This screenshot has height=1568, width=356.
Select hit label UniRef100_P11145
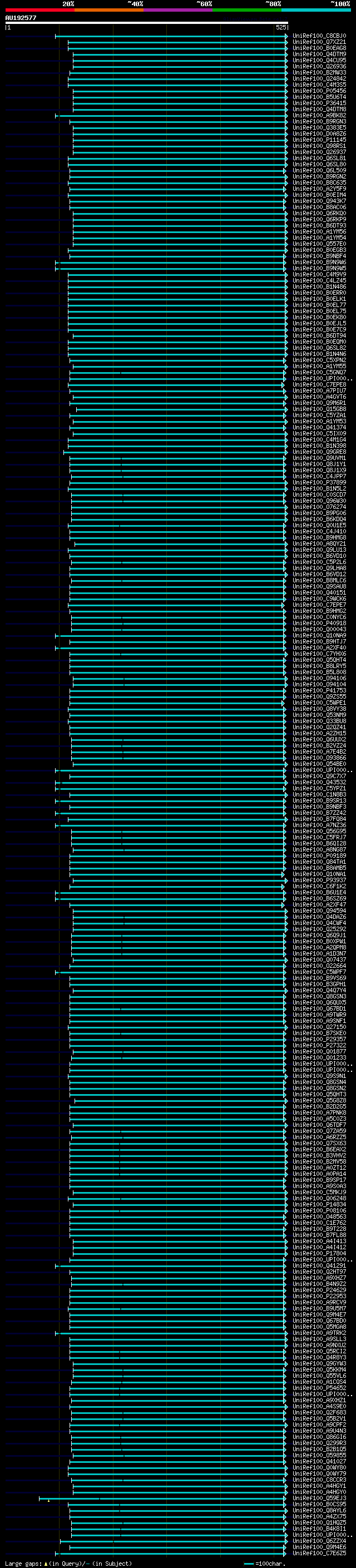pyautogui.click(x=319, y=140)
